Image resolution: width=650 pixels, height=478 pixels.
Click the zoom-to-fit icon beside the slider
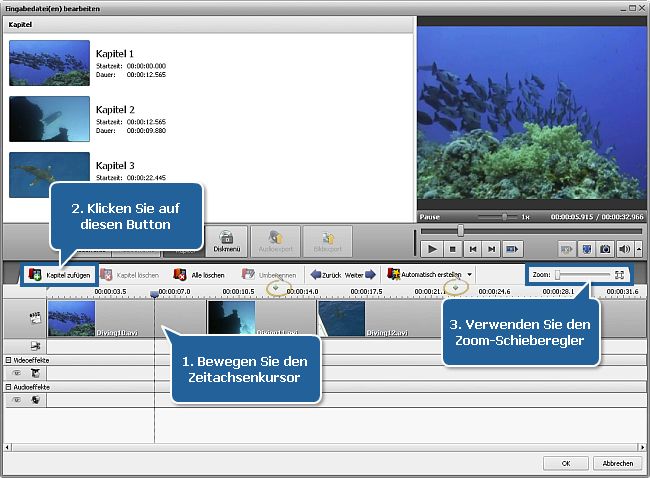[x=620, y=273]
